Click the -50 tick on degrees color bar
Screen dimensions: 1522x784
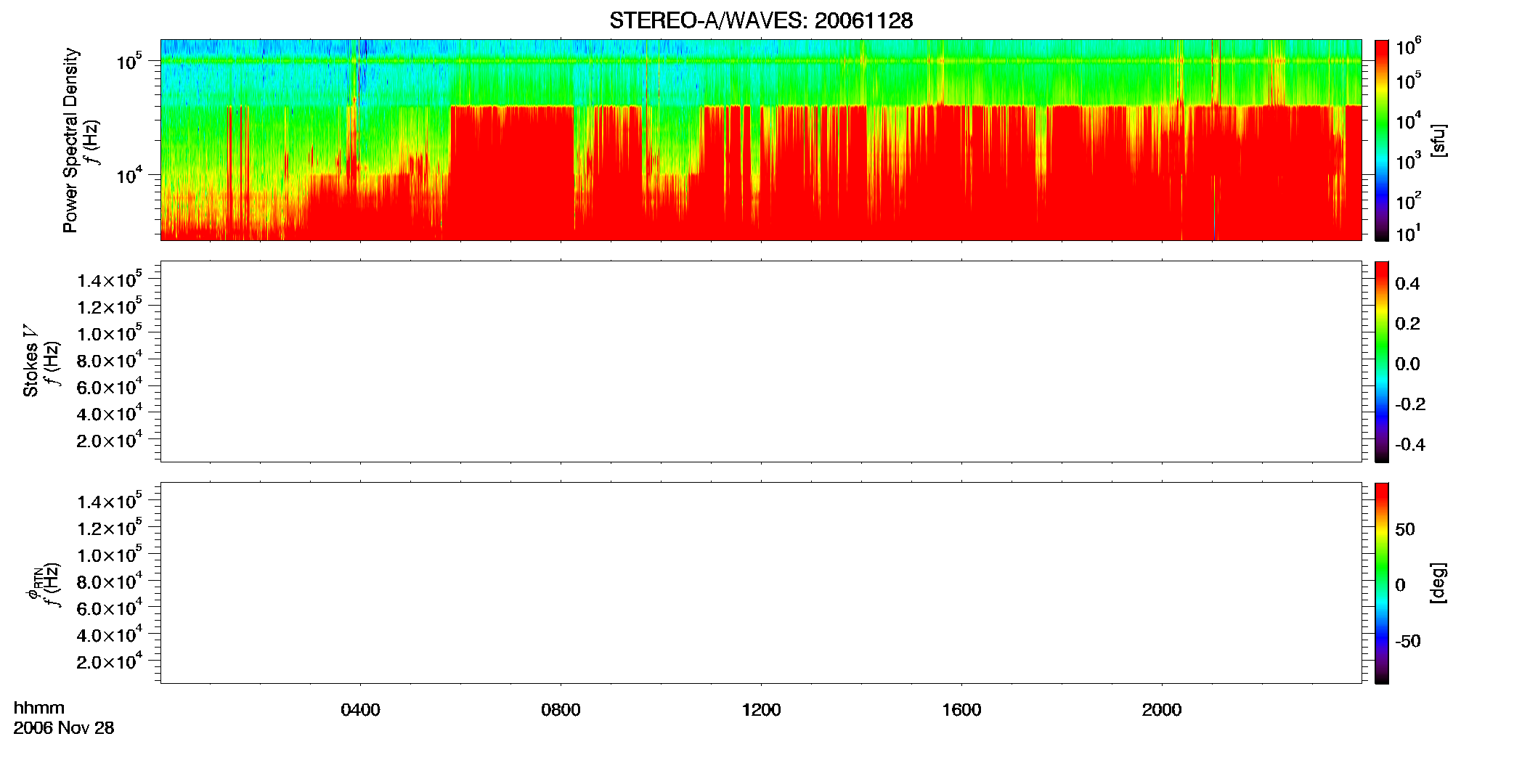pyautogui.click(x=1408, y=641)
